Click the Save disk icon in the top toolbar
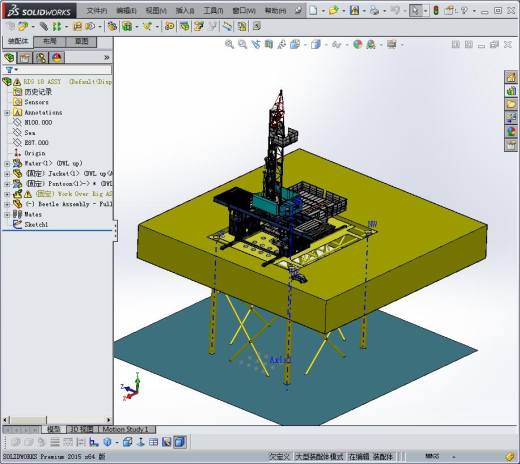Viewport: 520px width, 464px height. pyautogui.click(x=354, y=11)
